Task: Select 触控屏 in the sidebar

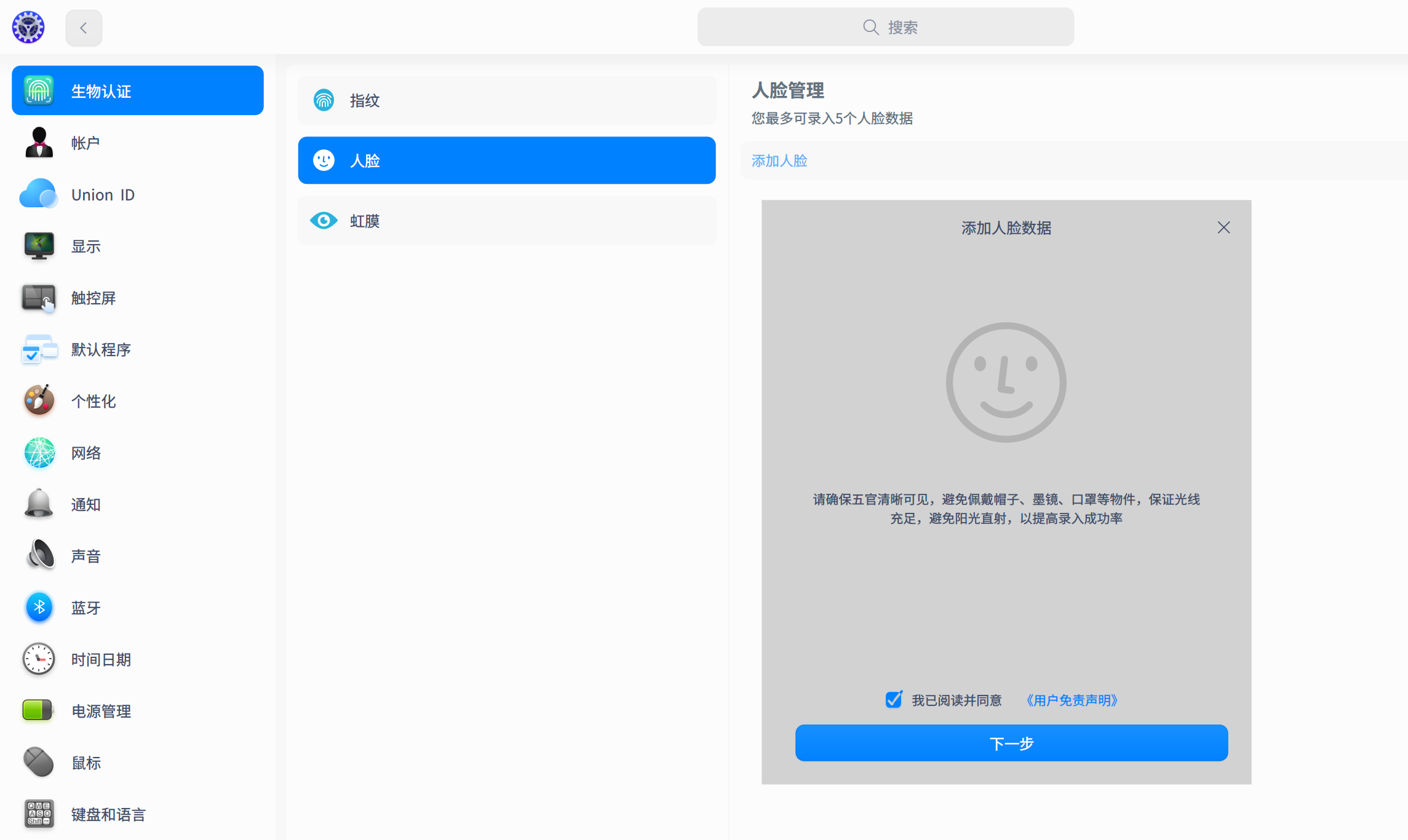Action: coord(39,297)
